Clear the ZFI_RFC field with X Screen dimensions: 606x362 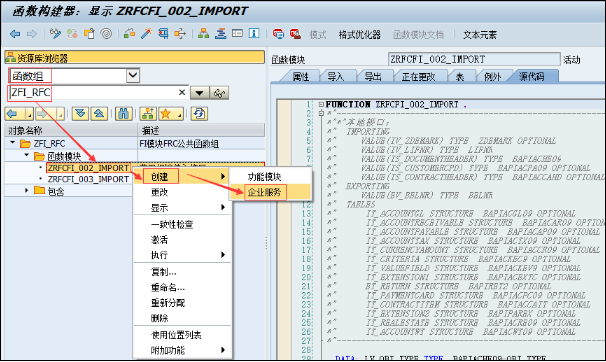click(x=182, y=92)
